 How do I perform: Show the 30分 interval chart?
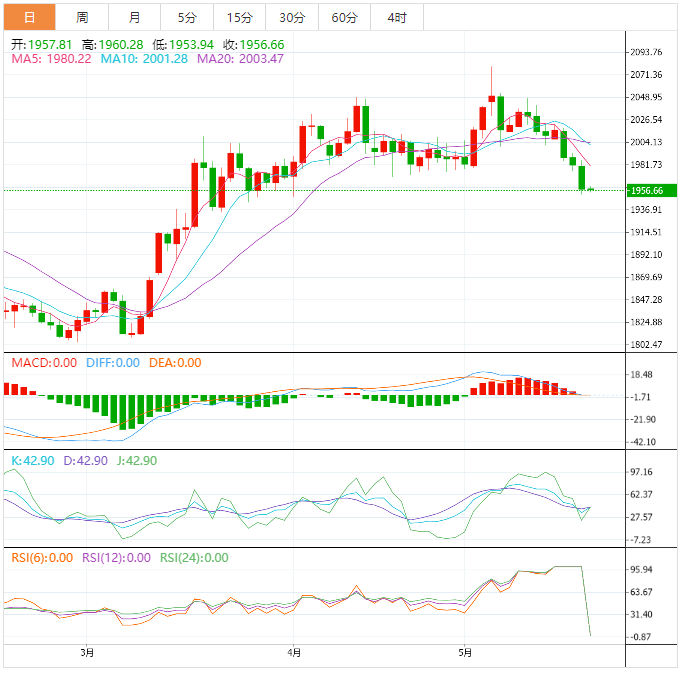coord(292,17)
